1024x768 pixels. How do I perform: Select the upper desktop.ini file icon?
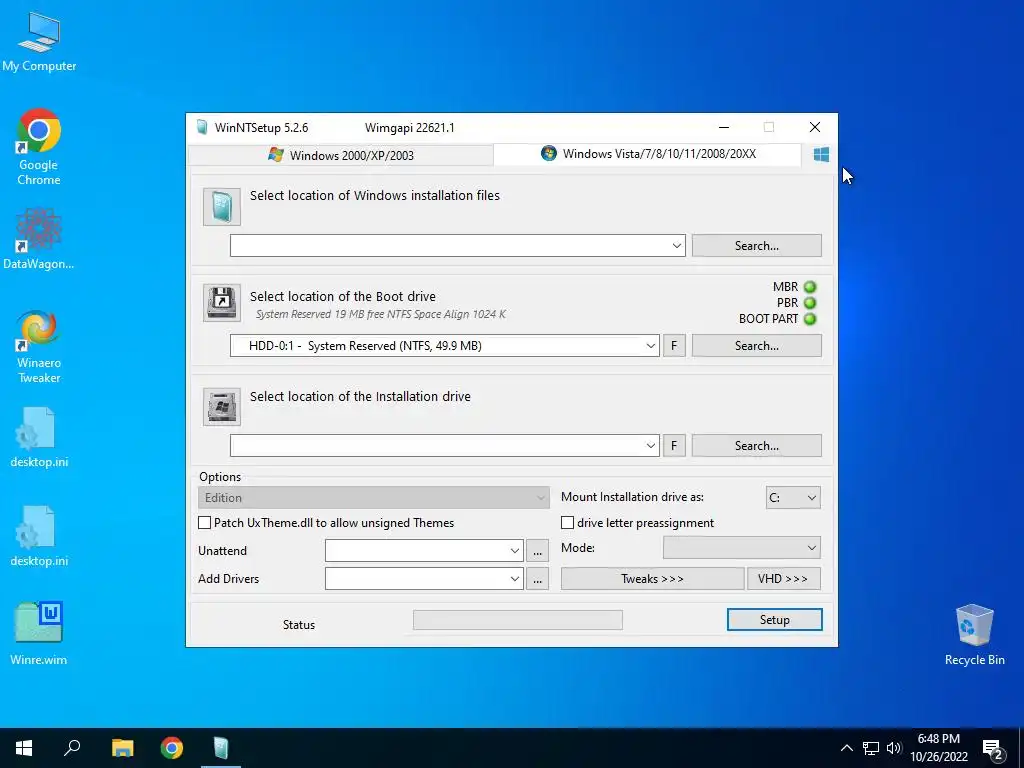(39, 438)
